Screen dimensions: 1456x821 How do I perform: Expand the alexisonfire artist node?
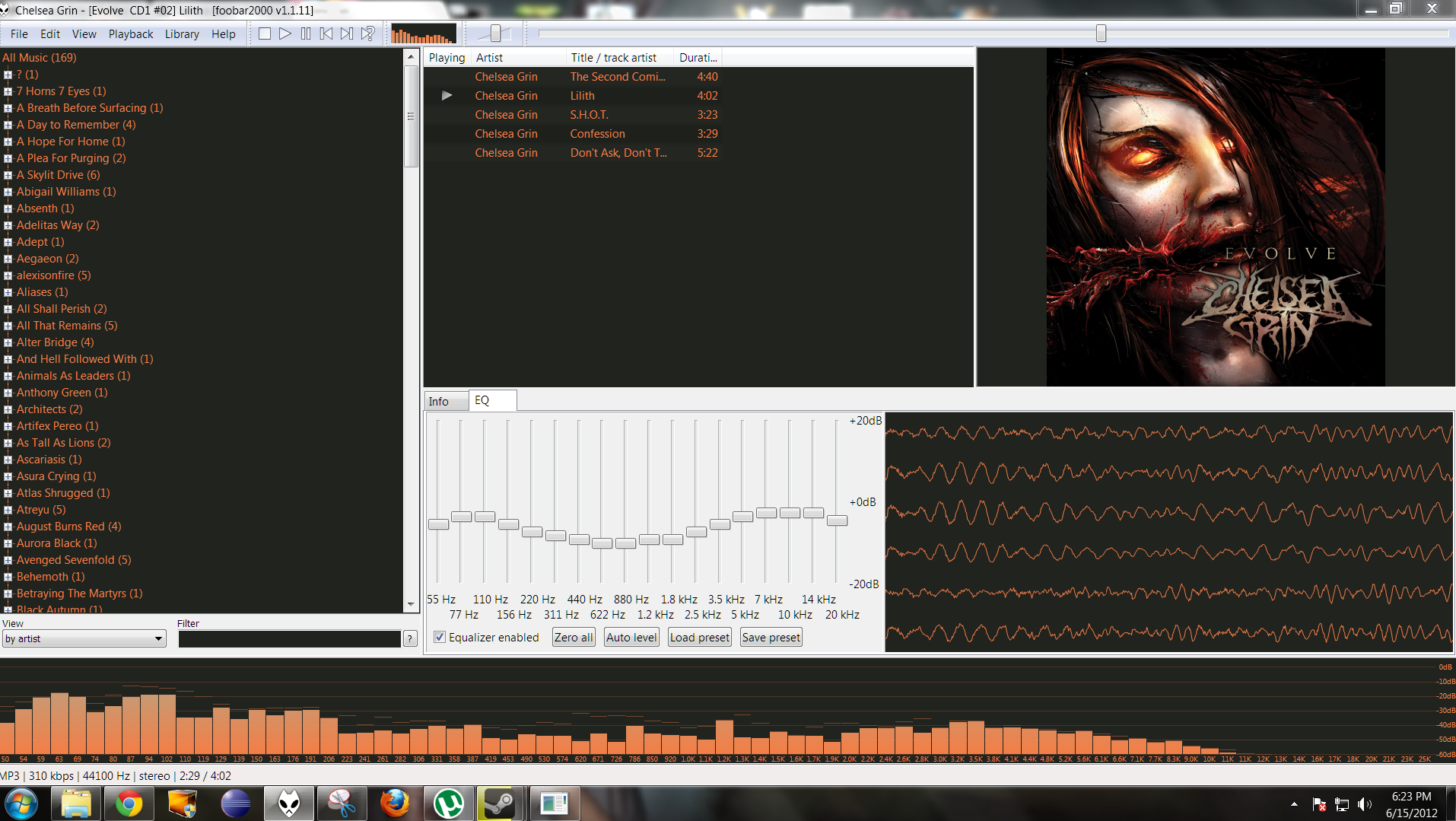(x=8, y=275)
